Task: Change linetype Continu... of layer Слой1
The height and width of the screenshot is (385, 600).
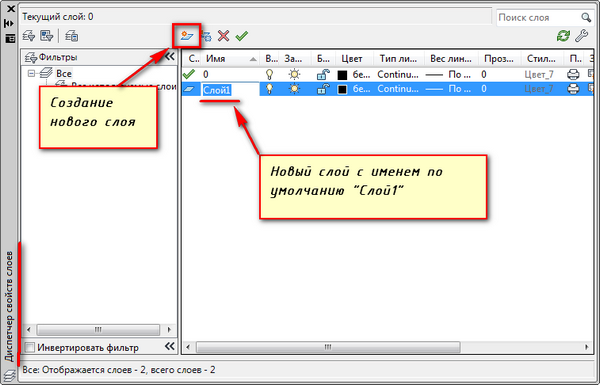Action: pyautogui.click(x=398, y=89)
